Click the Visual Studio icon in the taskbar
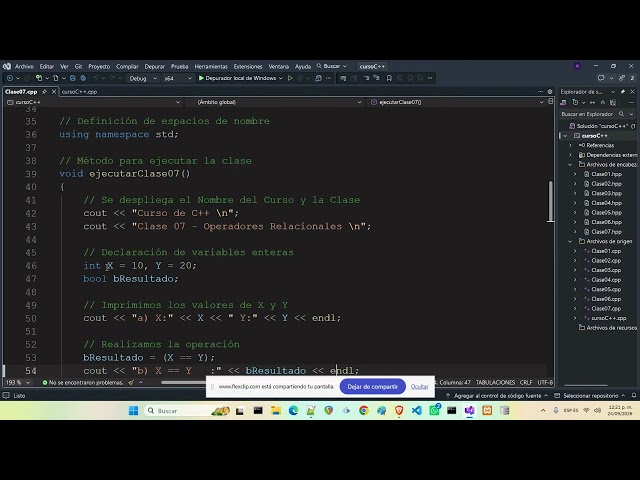 click(469, 411)
